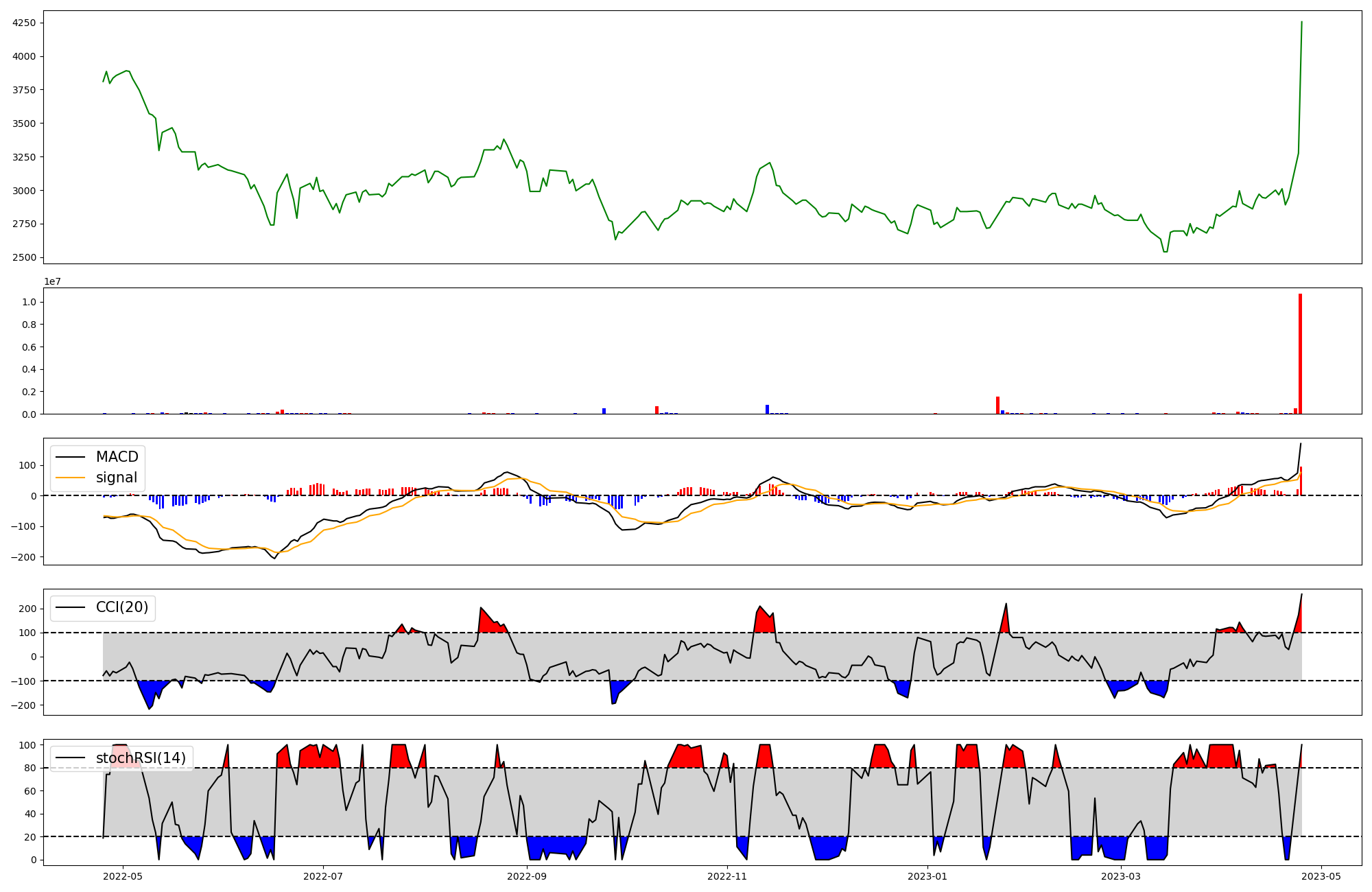Click the 2023-03 x-axis date label
Image resolution: width=1372 pixels, height=892 pixels.
(x=1121, y=876)
